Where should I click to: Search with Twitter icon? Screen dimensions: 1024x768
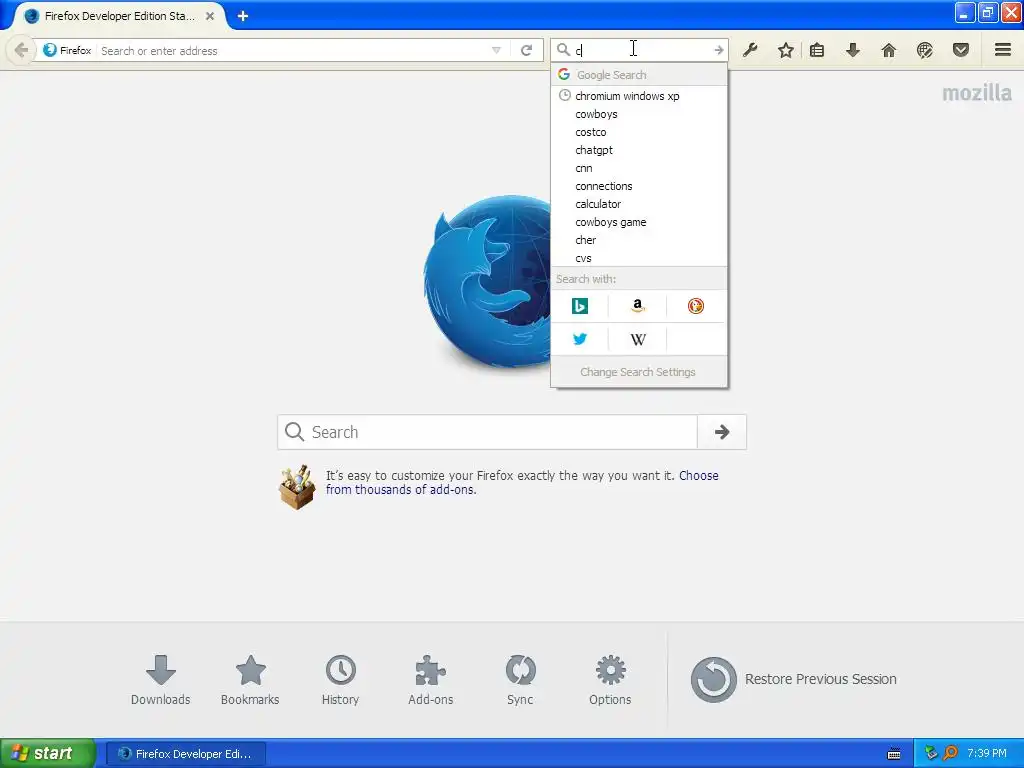click(x=580, y=339)
